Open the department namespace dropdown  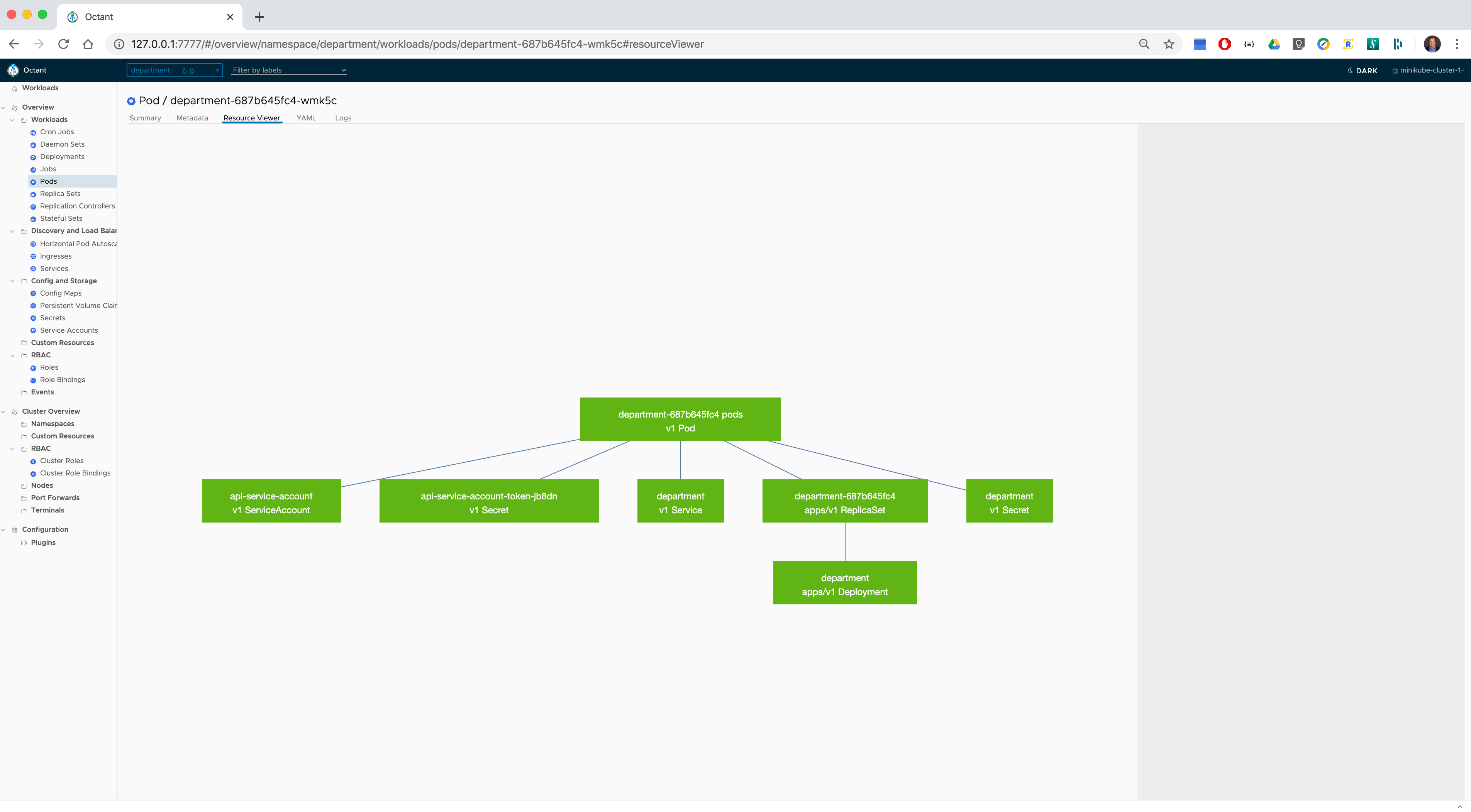[174, 70]
